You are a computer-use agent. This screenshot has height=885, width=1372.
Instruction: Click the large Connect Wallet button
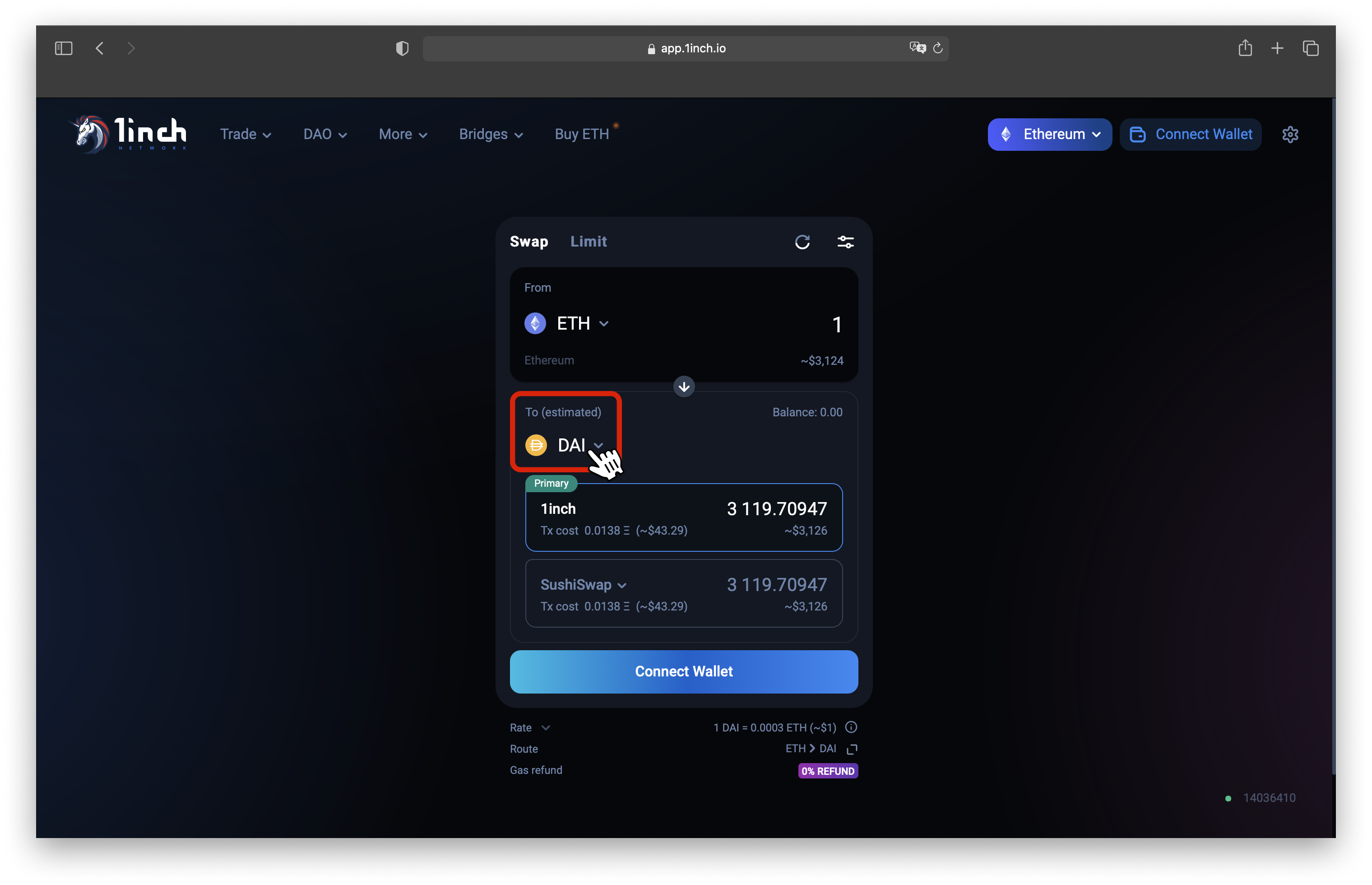point(684,671)
